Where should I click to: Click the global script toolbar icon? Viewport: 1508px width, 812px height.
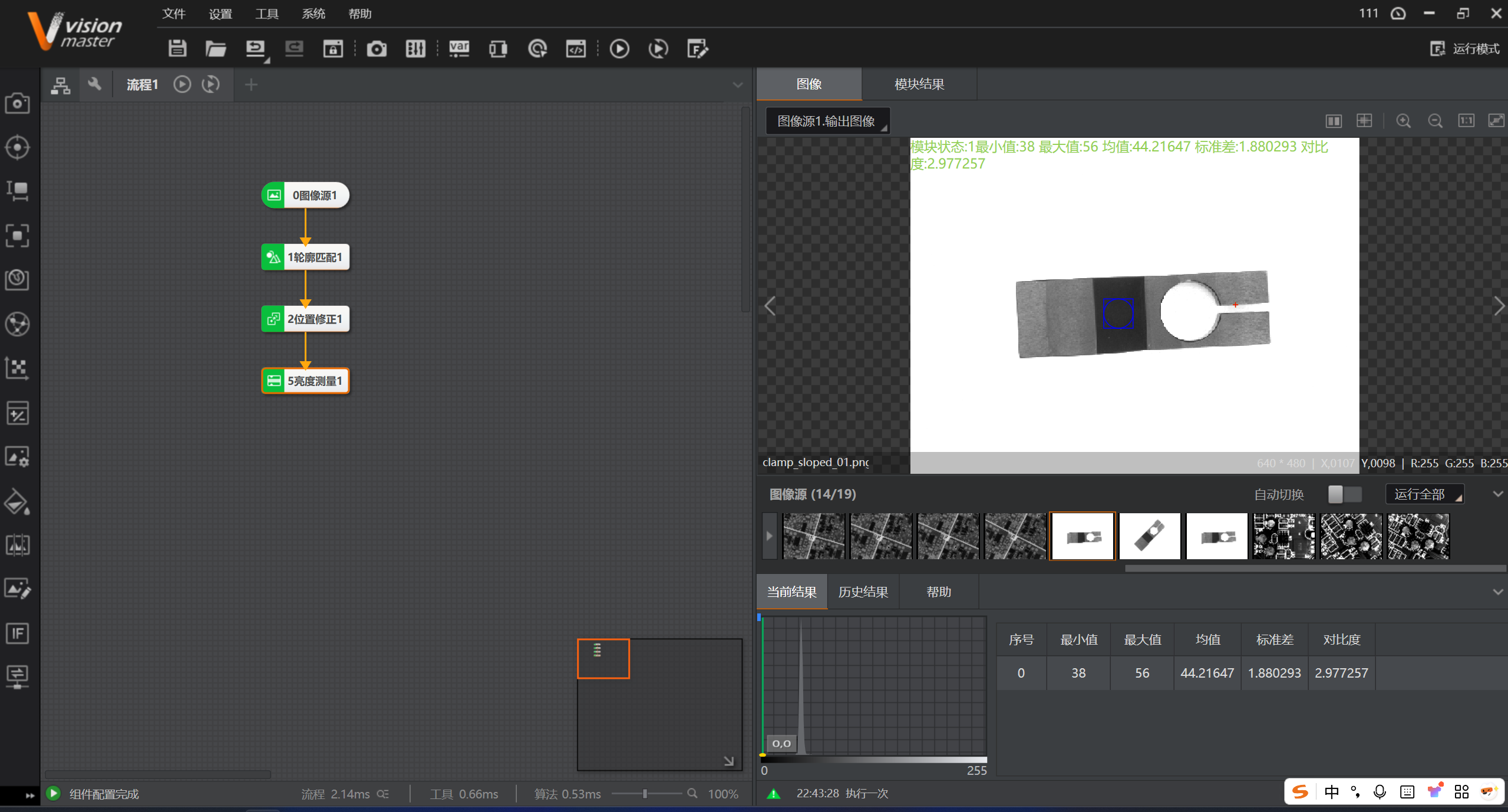tap(575, 48)
